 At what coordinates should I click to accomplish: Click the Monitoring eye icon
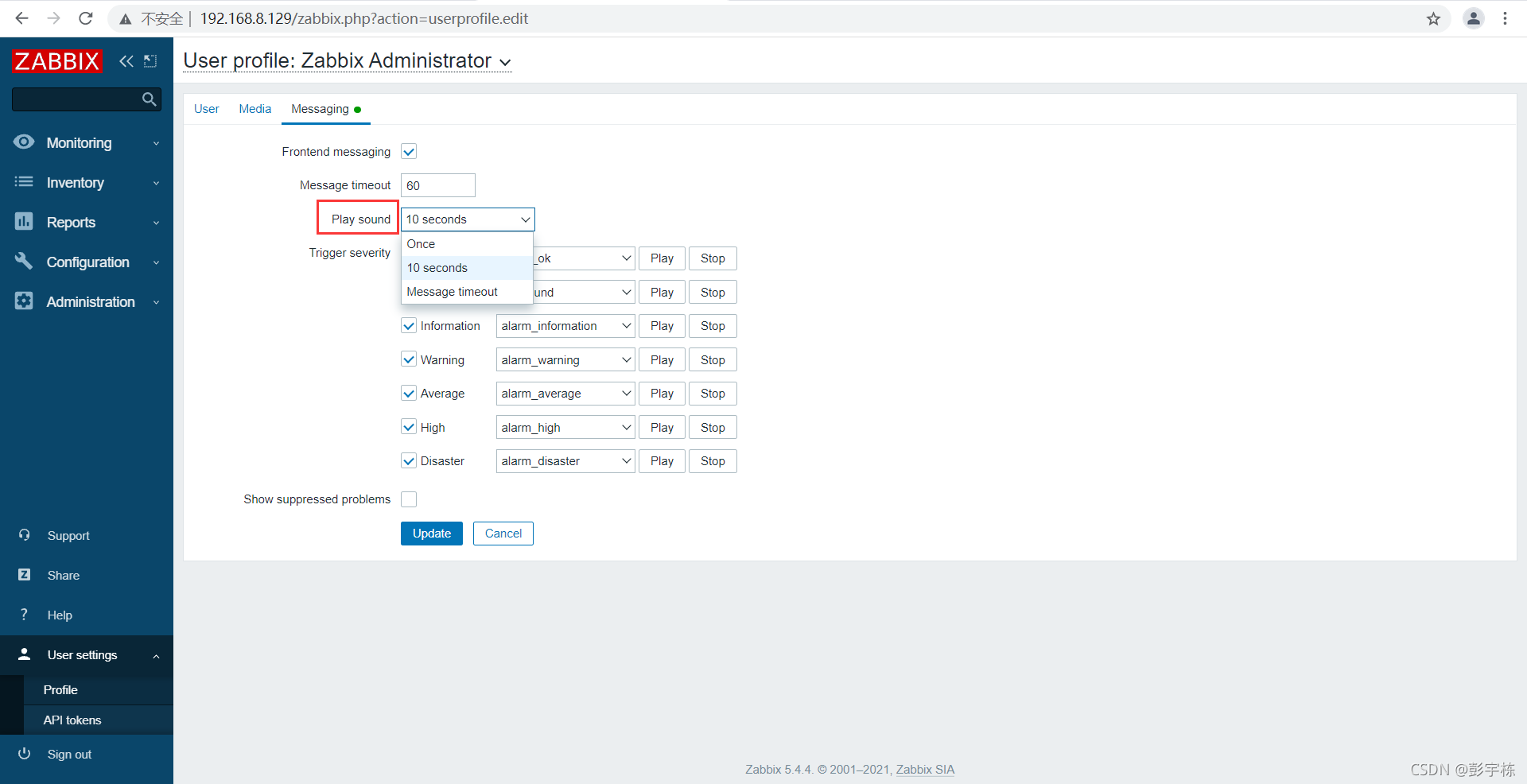tap(24, 142)
